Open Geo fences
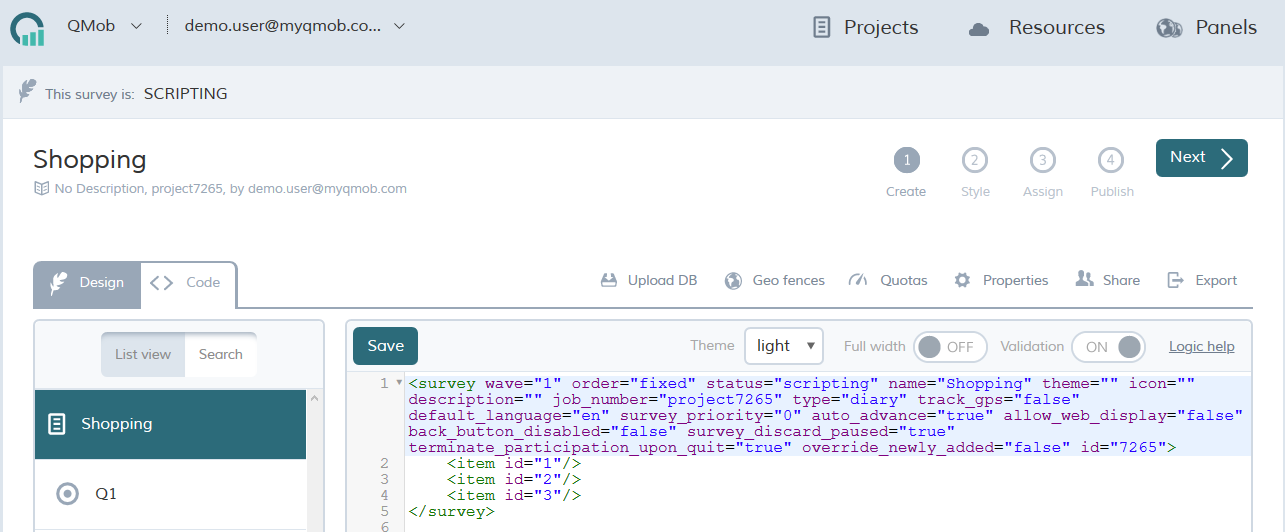The width and height of the screenshot is (1285, 532). tap(775, 280)
